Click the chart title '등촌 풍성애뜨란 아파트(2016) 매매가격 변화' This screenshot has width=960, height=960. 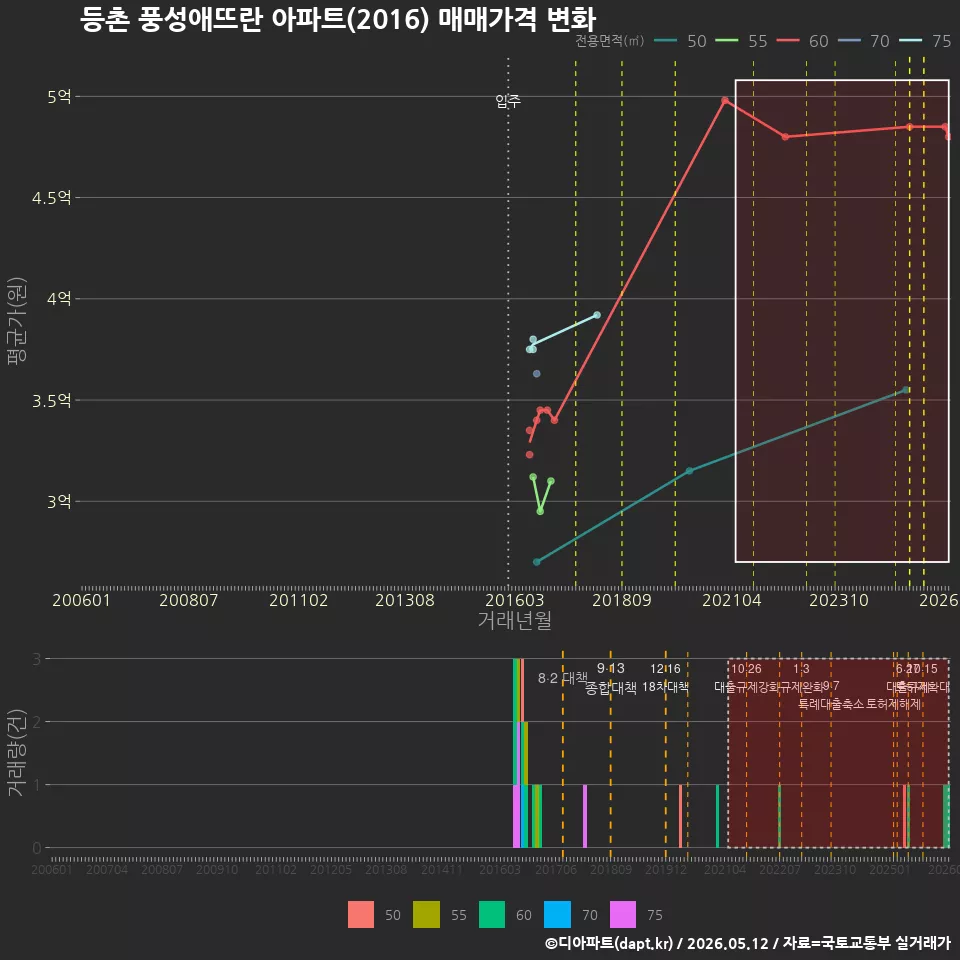[x=338, y=19]
